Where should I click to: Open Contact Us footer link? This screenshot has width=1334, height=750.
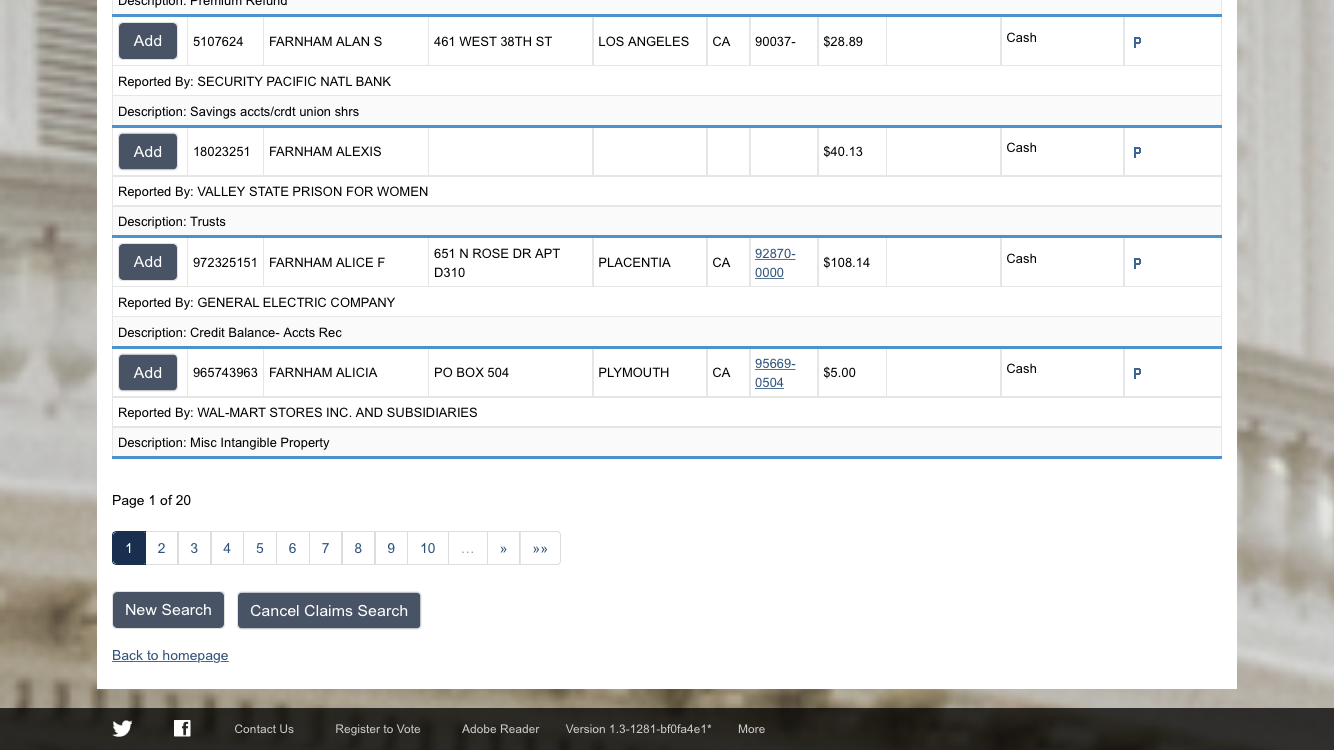tap(264, 729)
